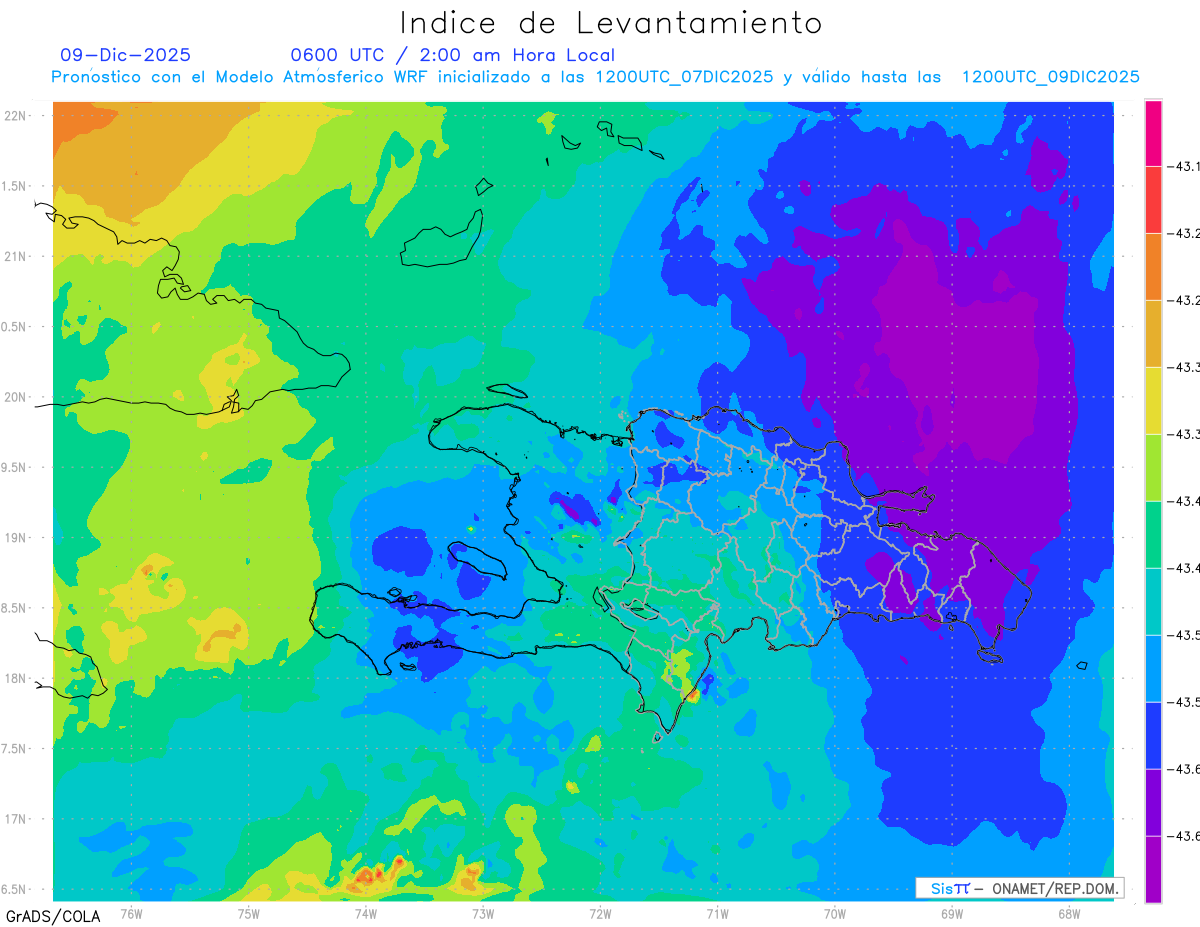Click the "75W" longitude label

pos(248,913)
